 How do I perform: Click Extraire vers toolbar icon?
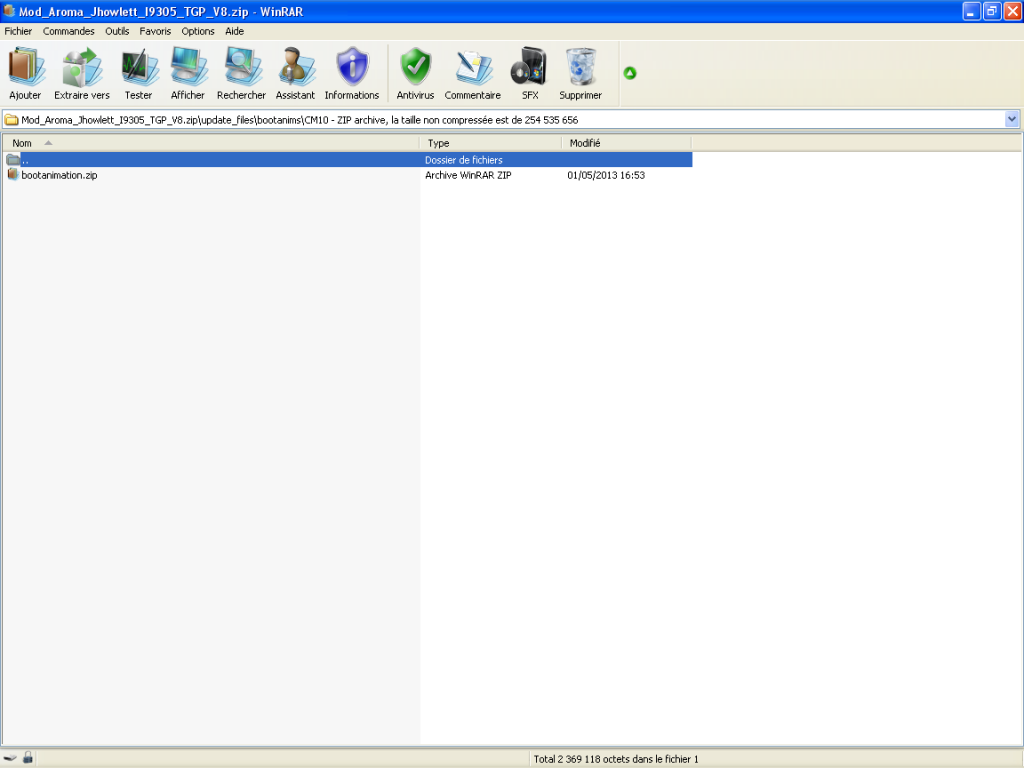[82, 73]
